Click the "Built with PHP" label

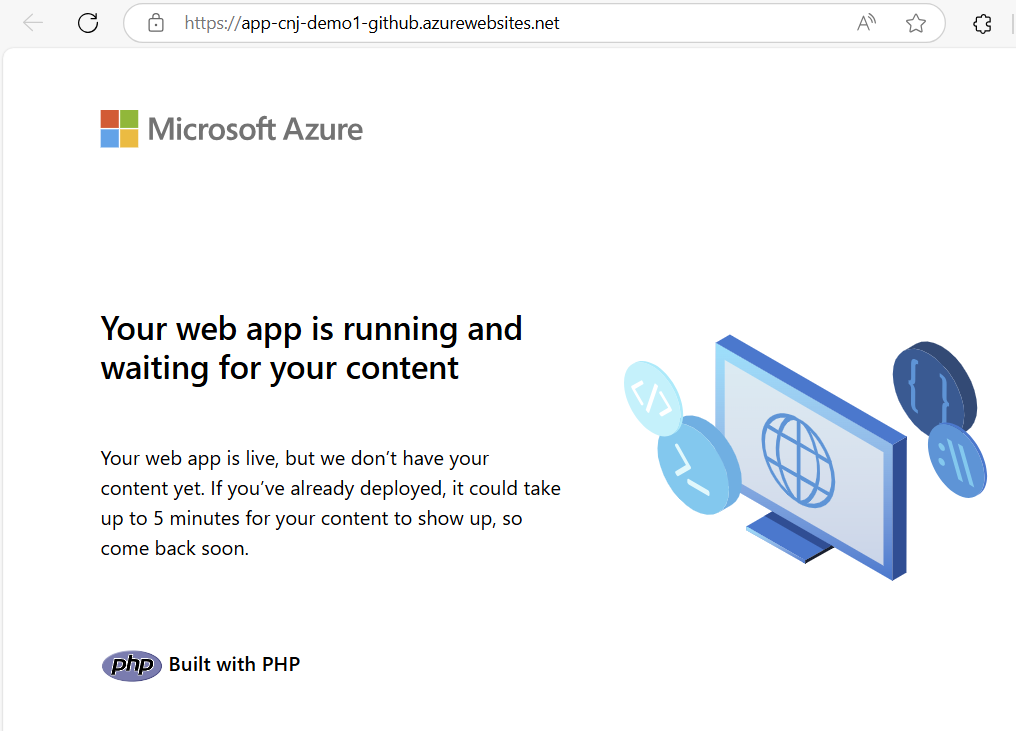[234, 664]
